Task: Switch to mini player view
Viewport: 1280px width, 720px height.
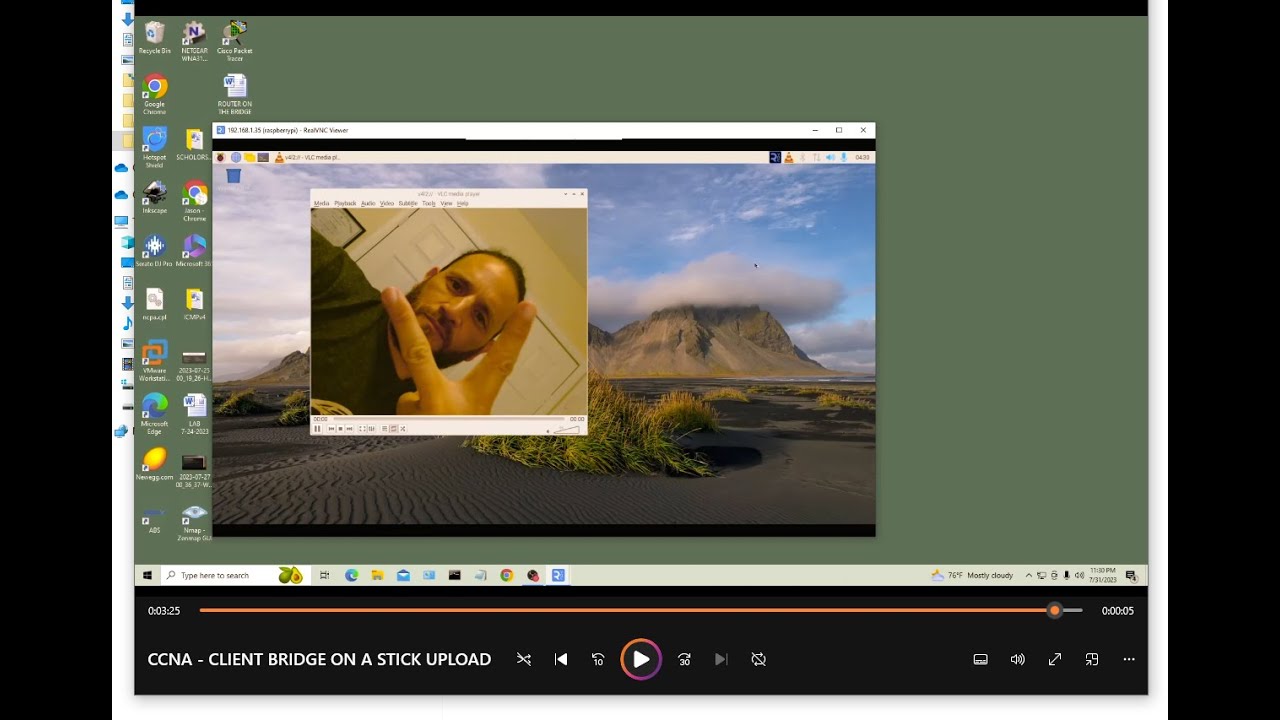Action: point(1092,659)
